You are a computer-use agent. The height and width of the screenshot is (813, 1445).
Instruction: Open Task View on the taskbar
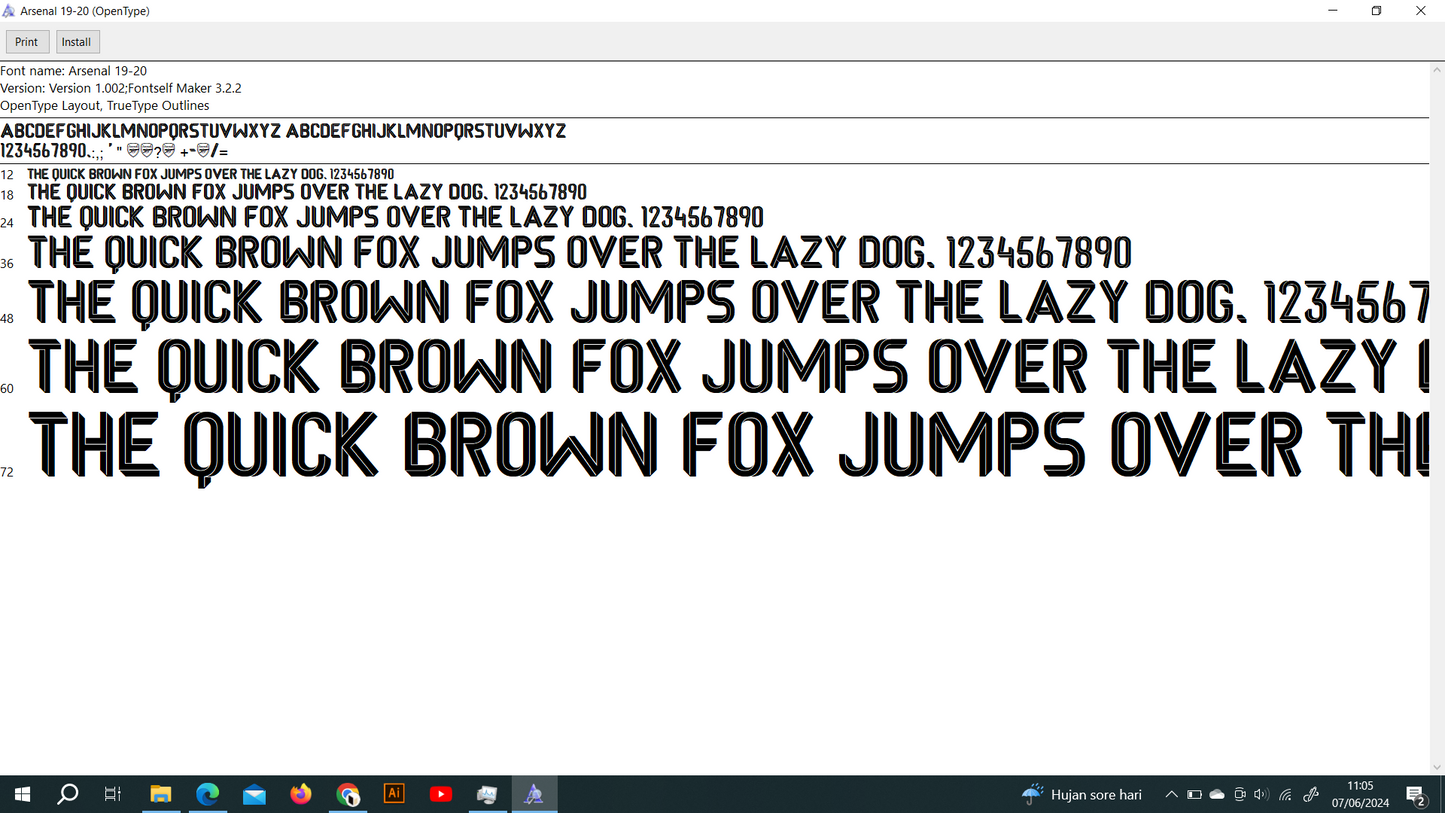(113, 794)
